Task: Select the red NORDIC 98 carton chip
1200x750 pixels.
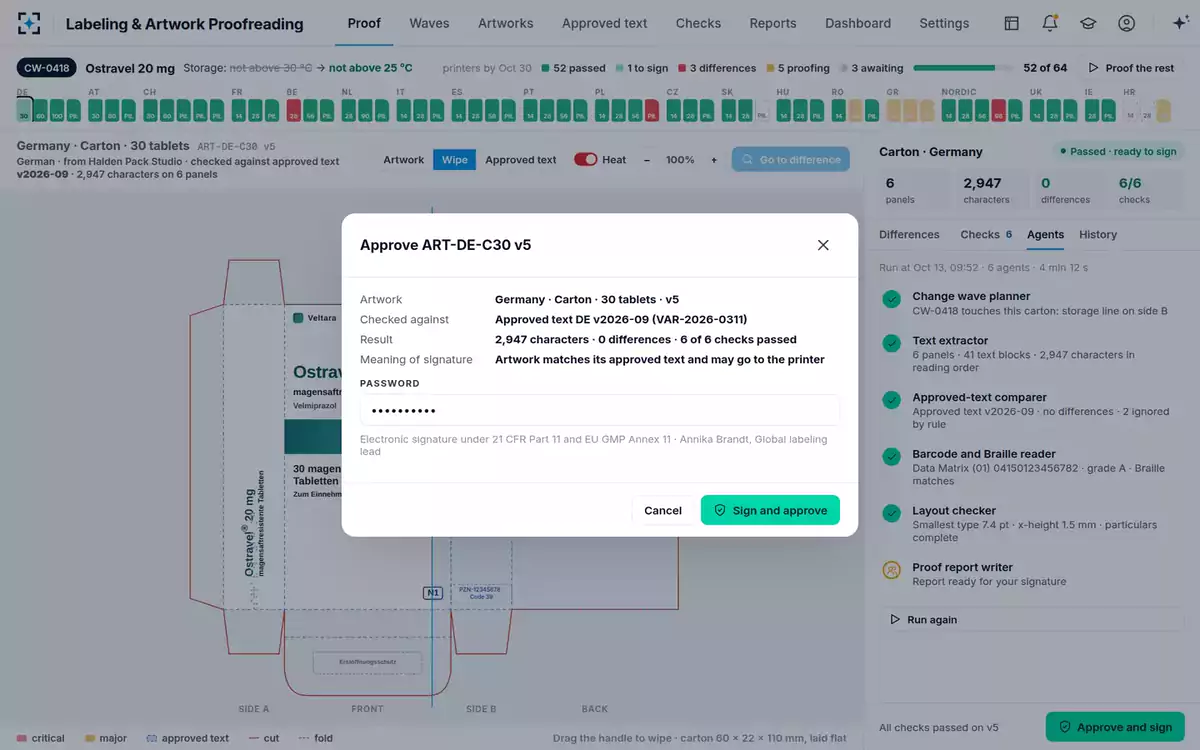Action: pyautogui.click(x=998, y=111)
